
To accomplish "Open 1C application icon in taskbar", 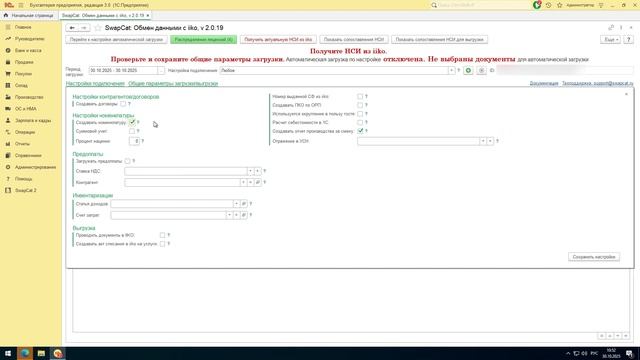I will click(x=58, y=353).
